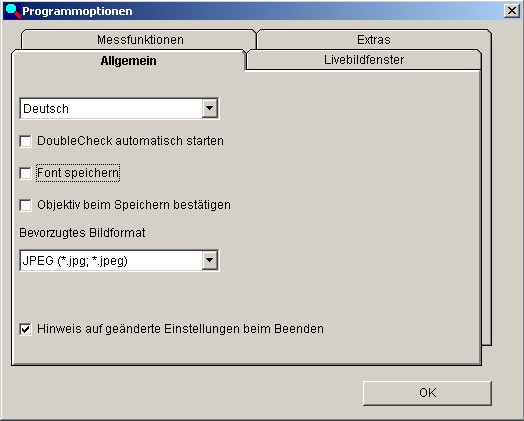The height and width of the screenshot is (421, 524).
Task: Confirm settings with the OK button
Action: [427, 393]
